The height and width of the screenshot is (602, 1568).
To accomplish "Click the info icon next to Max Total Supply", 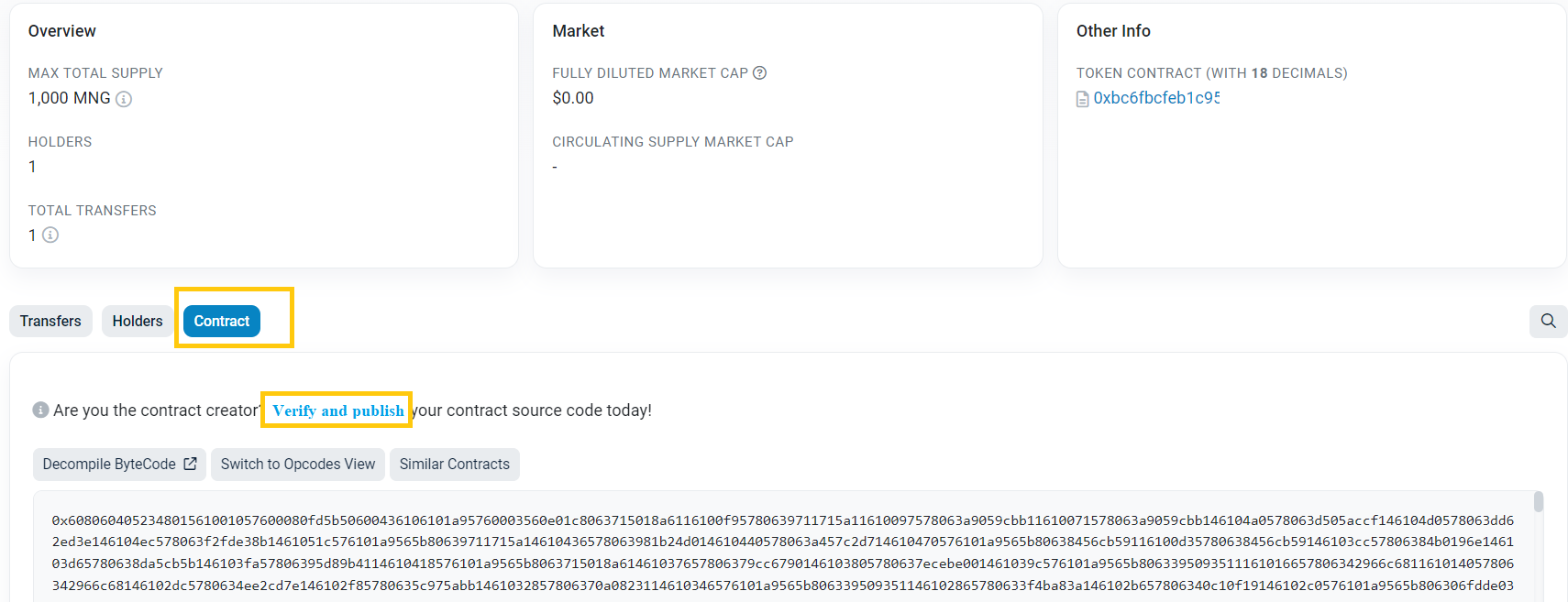I will coord(125,99).
